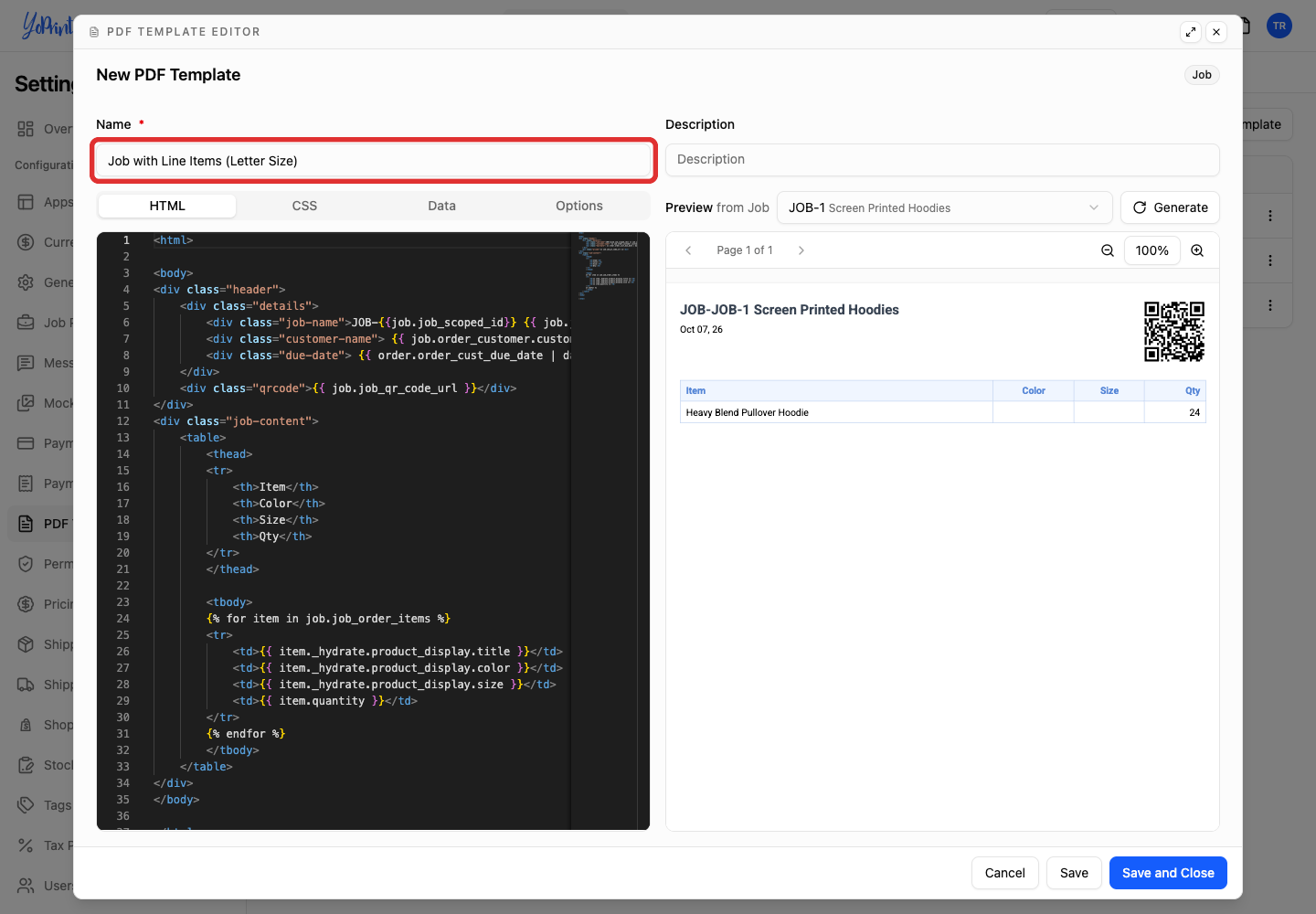The width and height of the screenshot is (1316, 914).
Task: Open the Users sidebar icon
Action: click(x=26, y=886)
